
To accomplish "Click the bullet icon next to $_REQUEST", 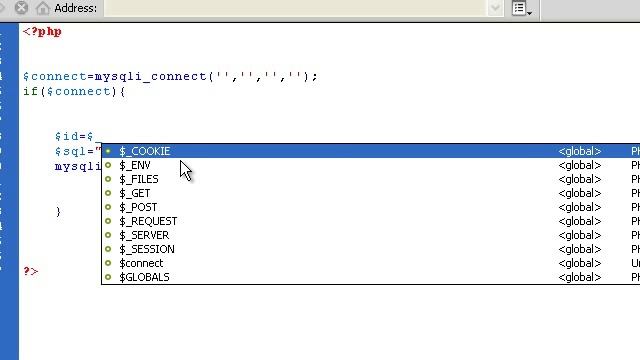I will [x=108, y=221].
